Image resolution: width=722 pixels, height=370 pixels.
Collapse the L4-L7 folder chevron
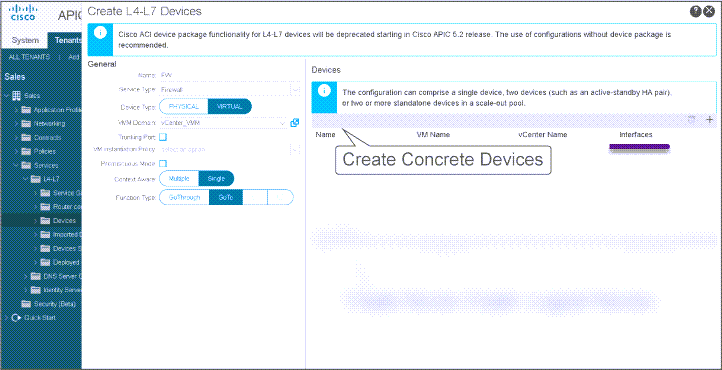pos(26,179)
